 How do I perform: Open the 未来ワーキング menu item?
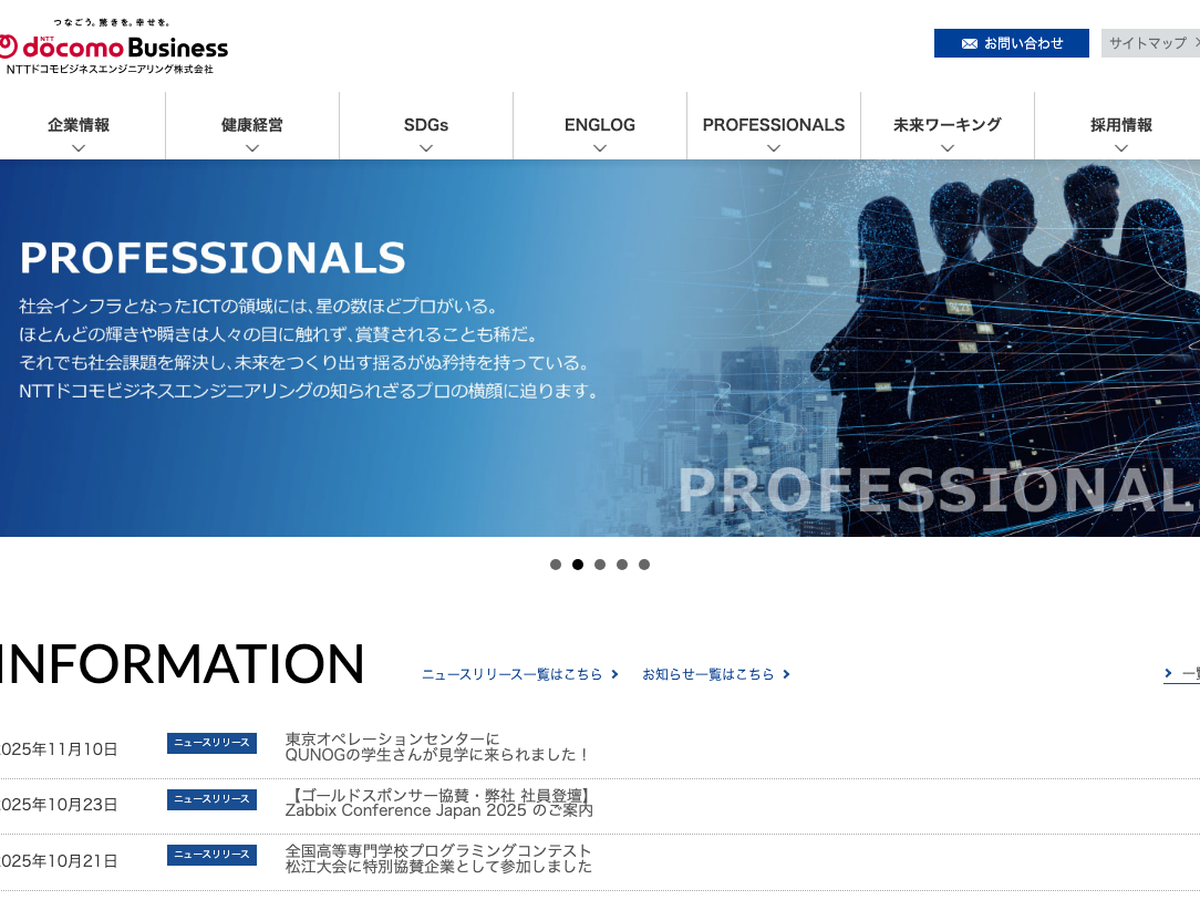(947, 125)
